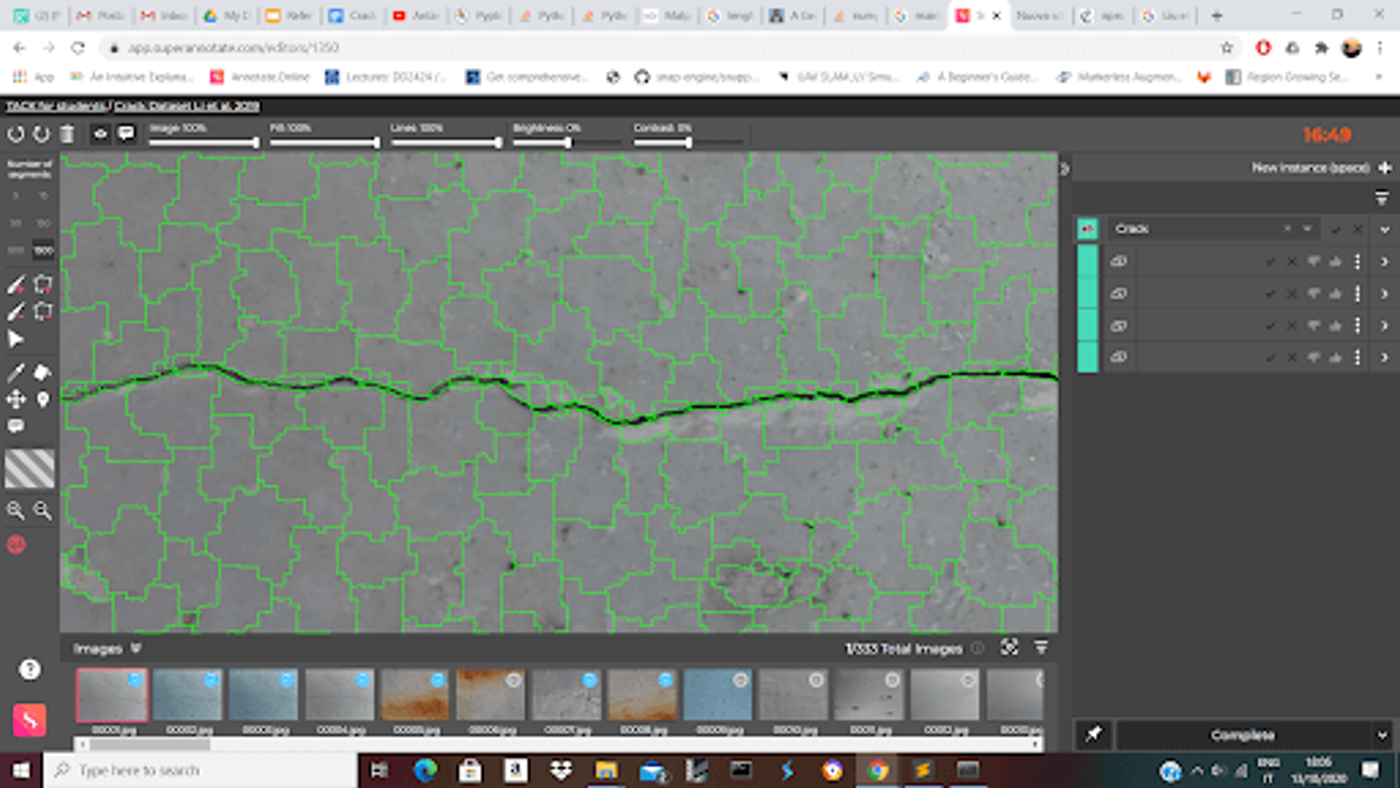Image resolution: width=1400 pixels, height=788 pixels.
Task: Open thumbnail 00005.jpg
Action: [x=415, y=695]
